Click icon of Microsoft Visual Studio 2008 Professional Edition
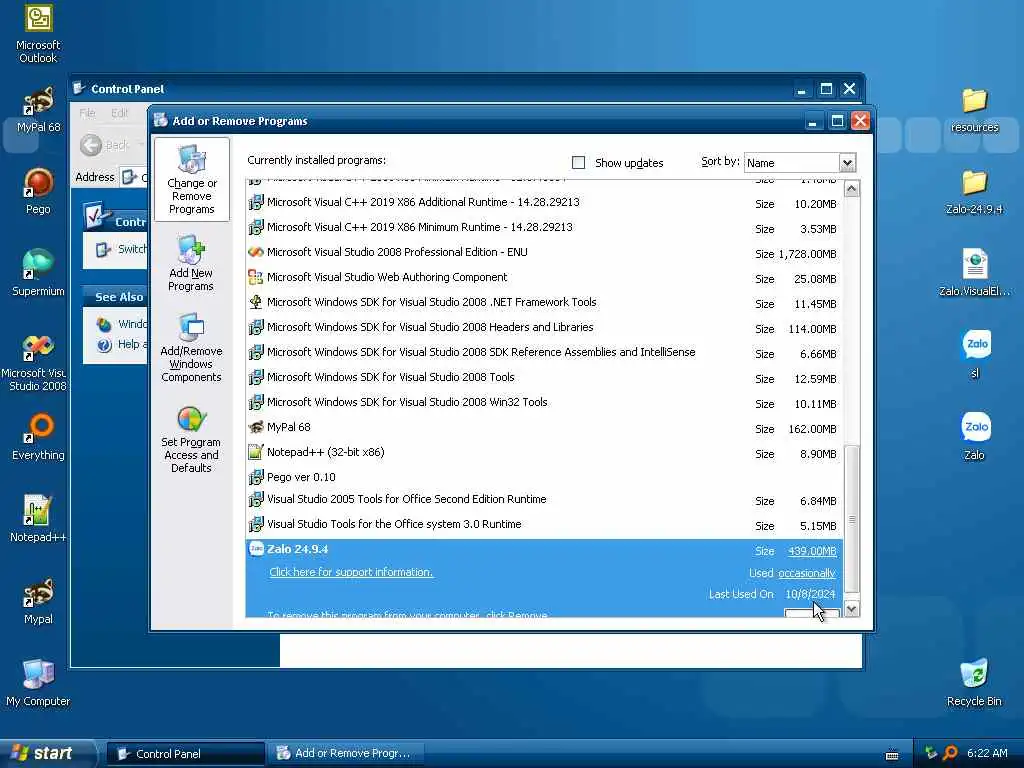This screenshot has height=768, width=1024. [256, 252]
